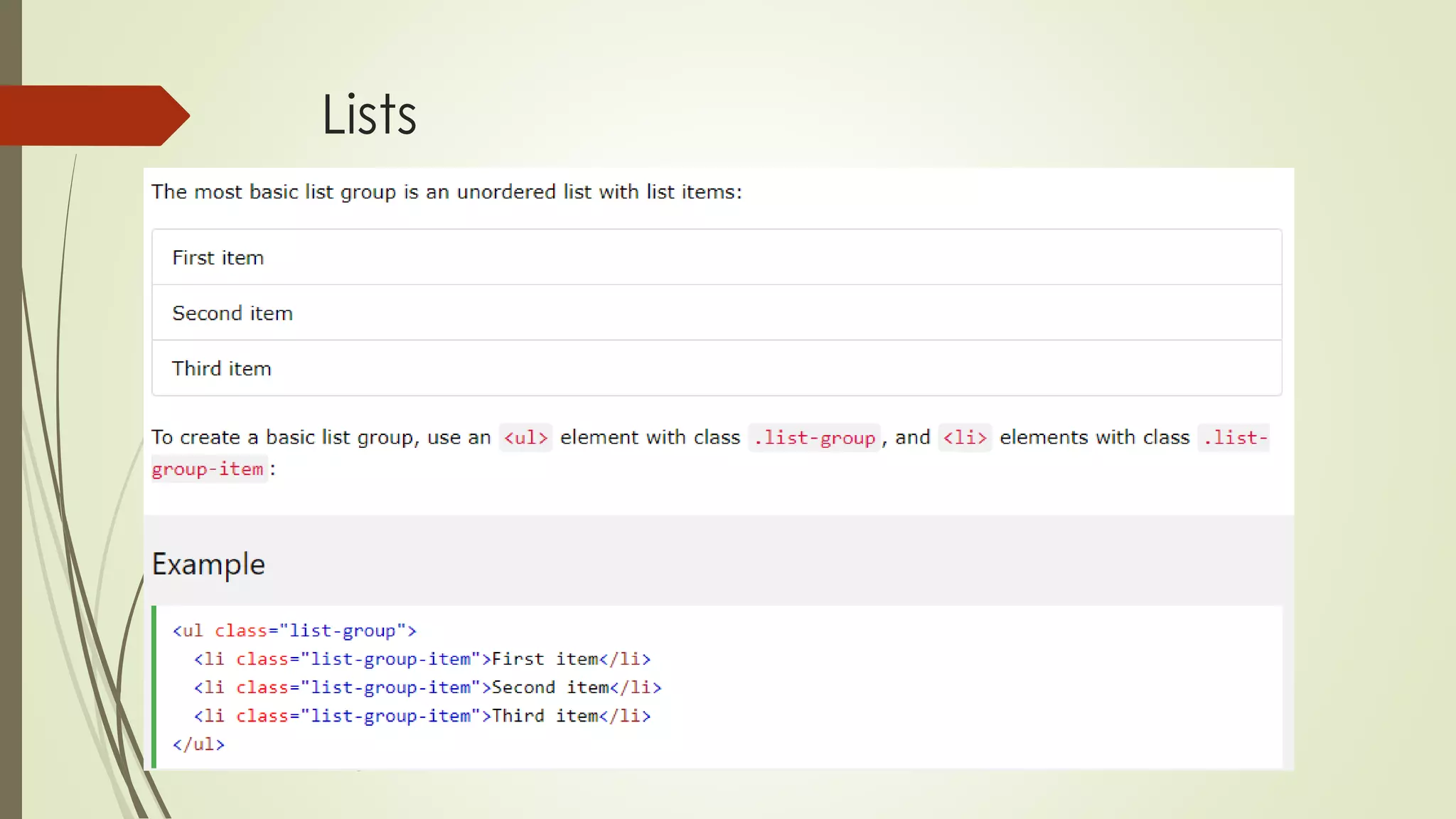Select the First item list entry
This screenshot has width=1456, height=819.
pos(218,257)
